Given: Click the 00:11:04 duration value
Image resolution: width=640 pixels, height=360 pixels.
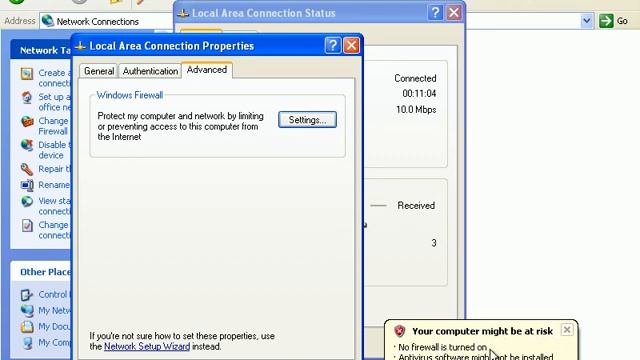Looking at the screenshot, I should (419, 93).
